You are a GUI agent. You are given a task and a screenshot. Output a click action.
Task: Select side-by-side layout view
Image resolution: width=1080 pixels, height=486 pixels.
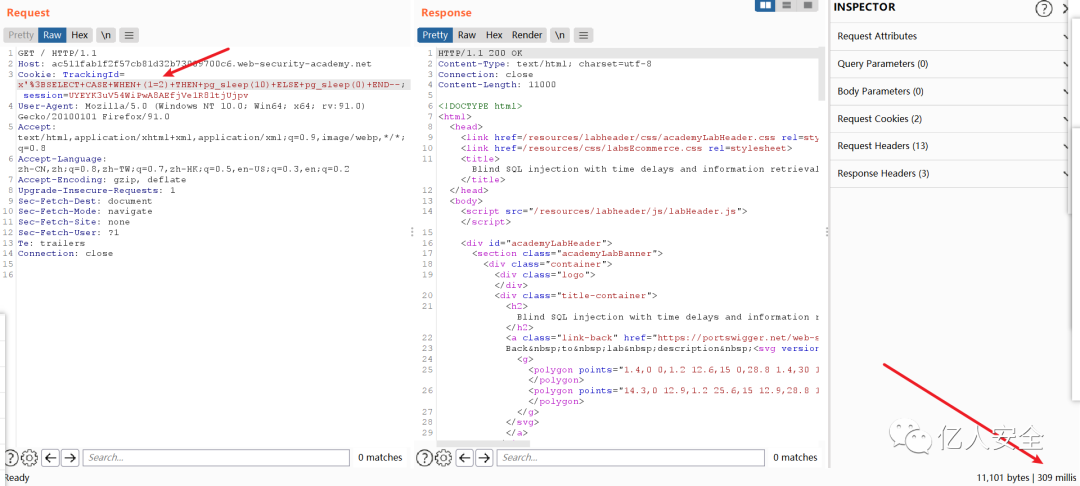pos(765,6)
